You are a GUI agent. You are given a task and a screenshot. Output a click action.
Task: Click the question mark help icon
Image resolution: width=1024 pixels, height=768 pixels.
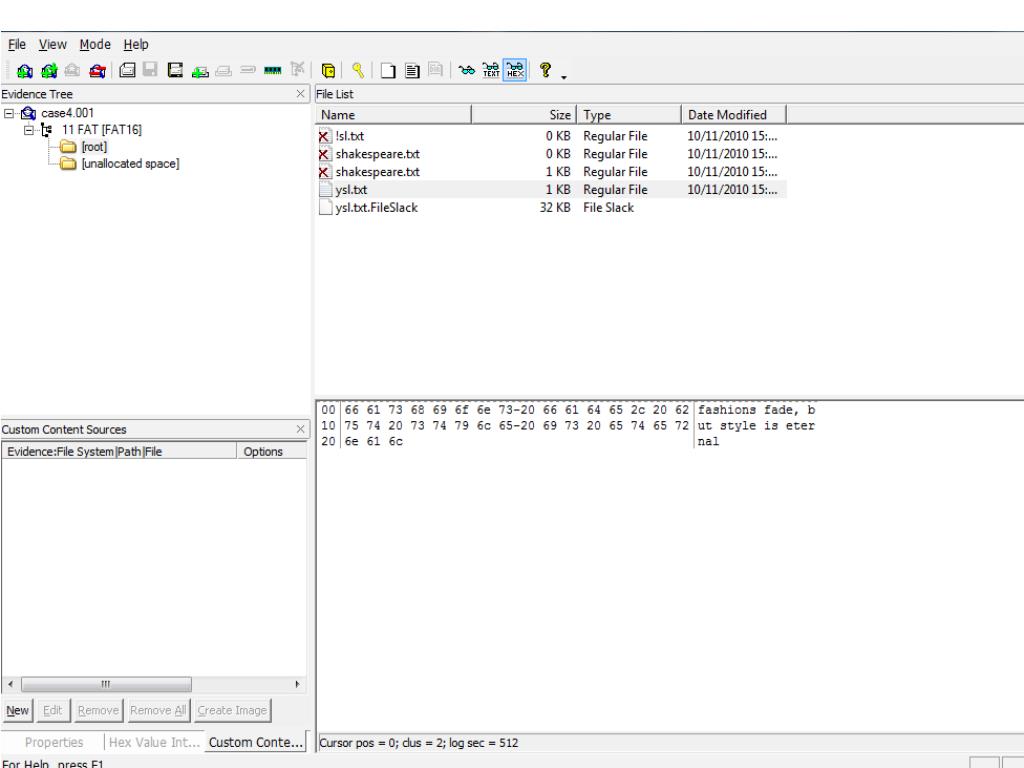coord(545,69)
